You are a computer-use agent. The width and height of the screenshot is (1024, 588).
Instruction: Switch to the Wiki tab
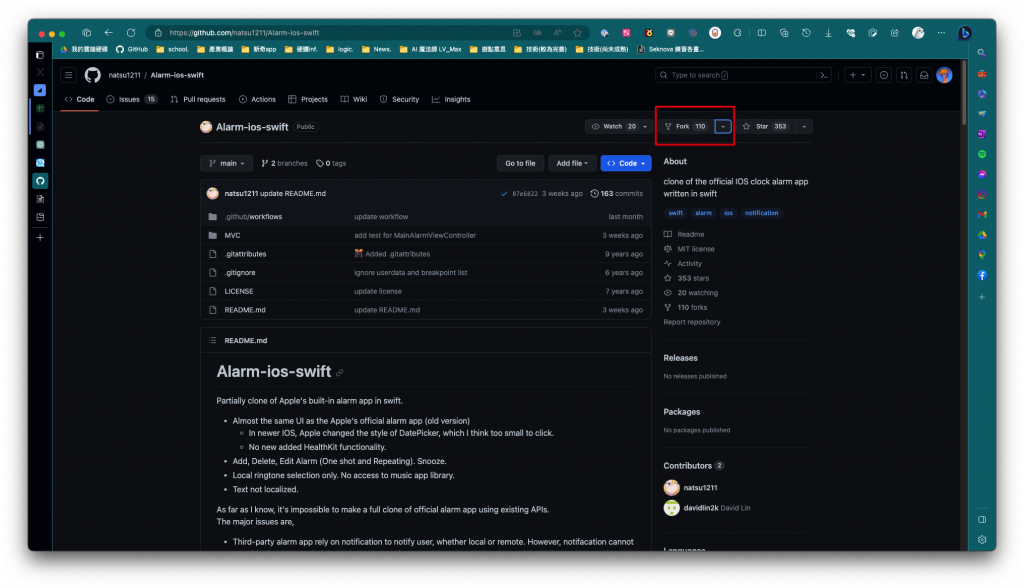coord(354,99)
